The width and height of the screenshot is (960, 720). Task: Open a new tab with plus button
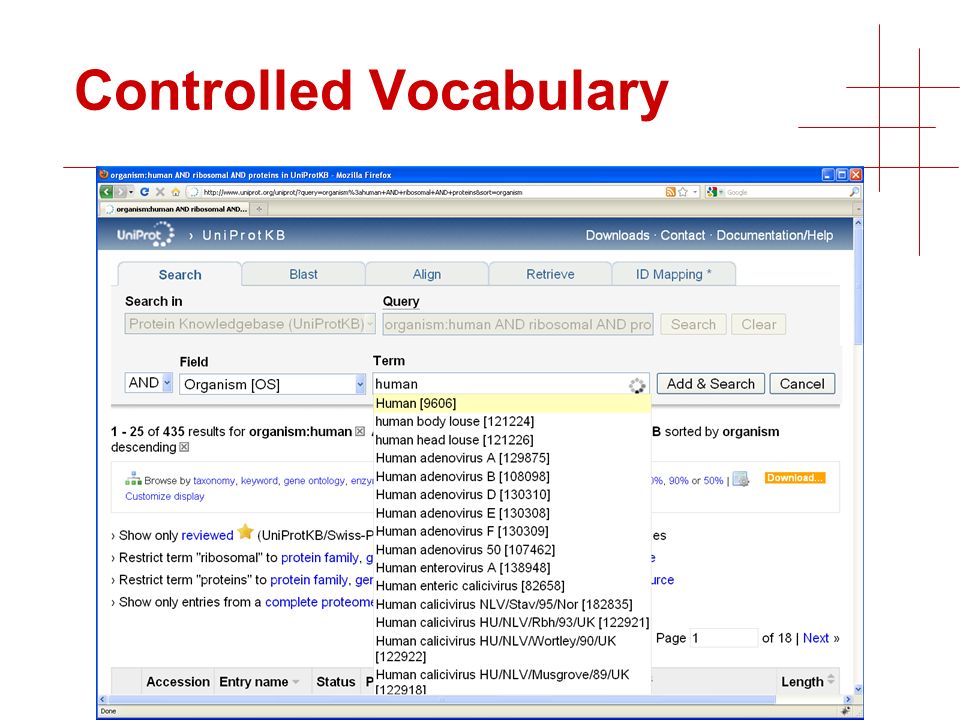click(x=259, y=209)
